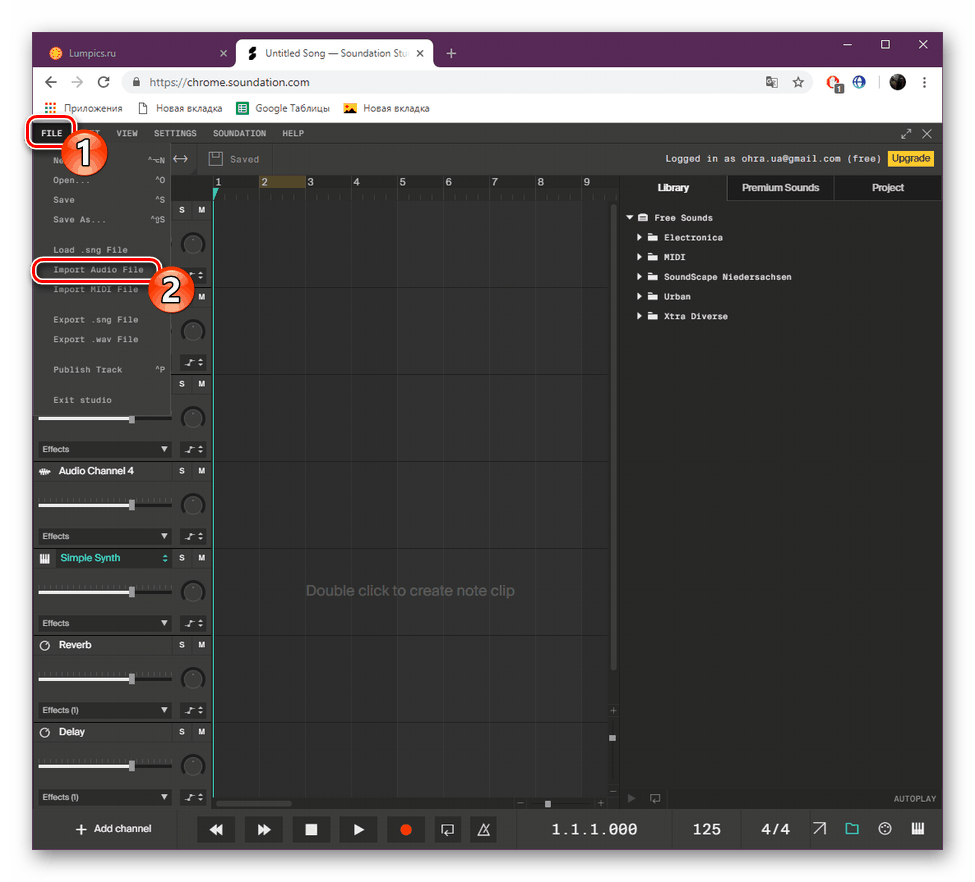This screenshot has height=882, width=975.
Task: Click the loop toggle icon in transport controls
Action: pos(447,829)
